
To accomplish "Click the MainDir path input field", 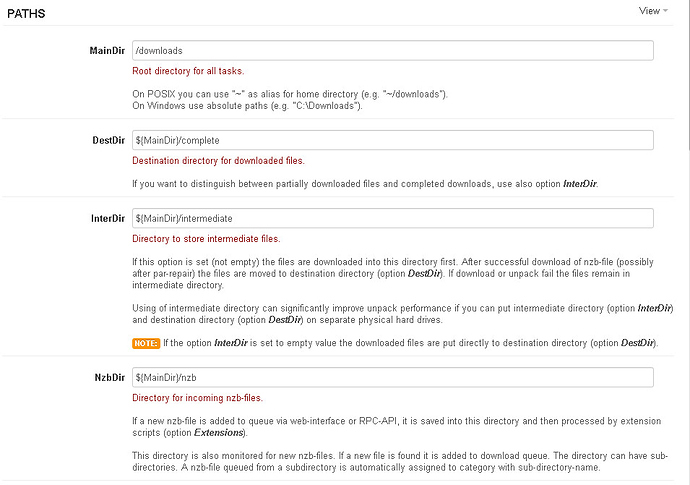I will click(392, 50).
